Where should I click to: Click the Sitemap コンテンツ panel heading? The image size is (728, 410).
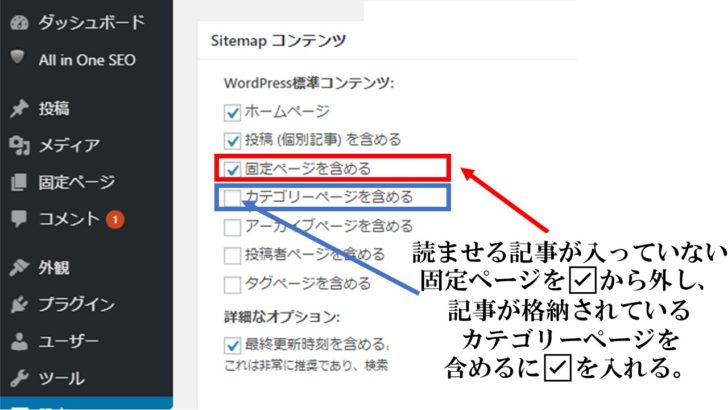coord(279,40)
